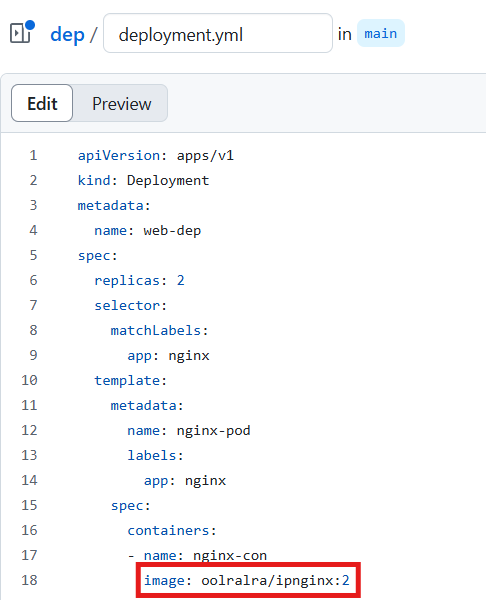Click the matchLabels: line
Image resolution: width=486 pixels, height=600 pixels.
coord(160,330)
